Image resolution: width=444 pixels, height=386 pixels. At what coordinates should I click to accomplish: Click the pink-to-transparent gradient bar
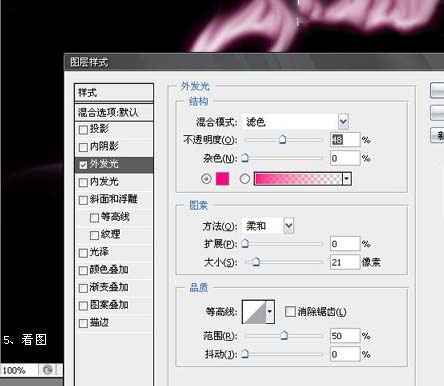point(298,179)
